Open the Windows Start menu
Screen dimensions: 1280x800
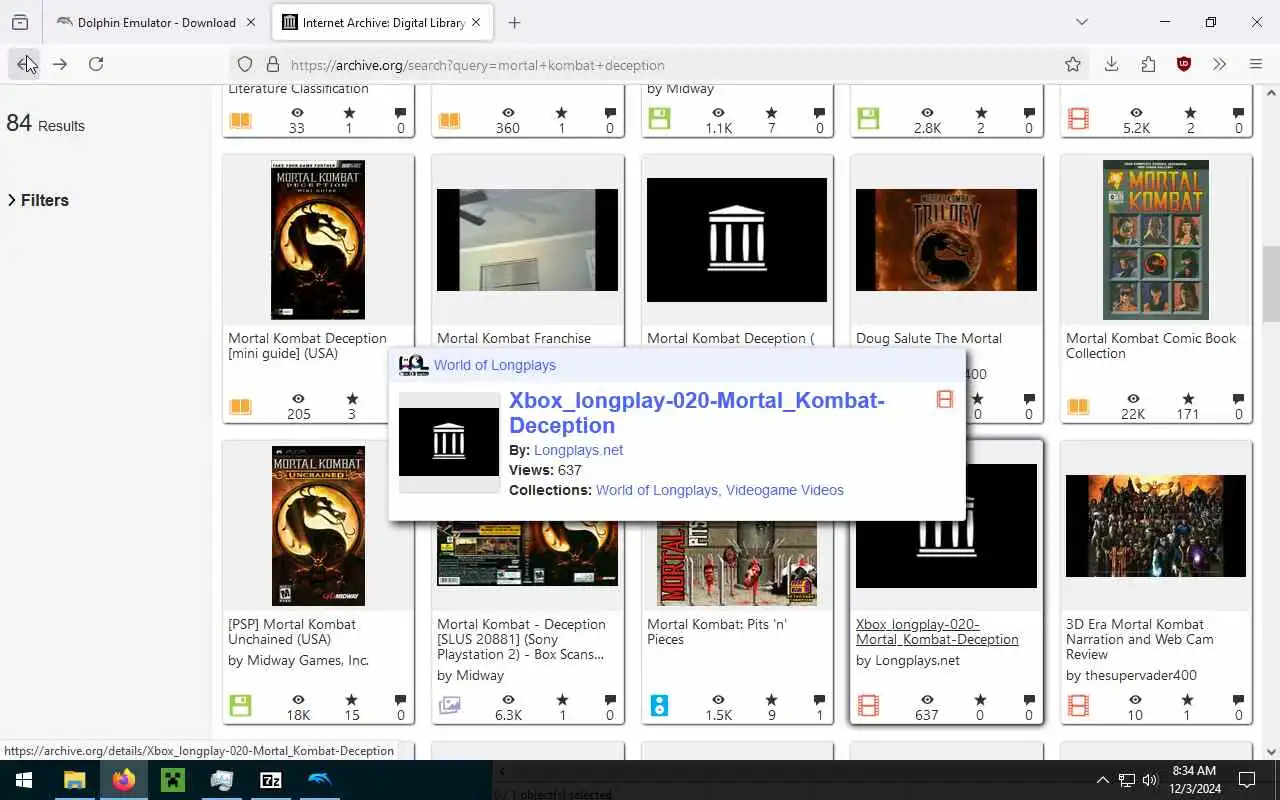click(24, 780)
